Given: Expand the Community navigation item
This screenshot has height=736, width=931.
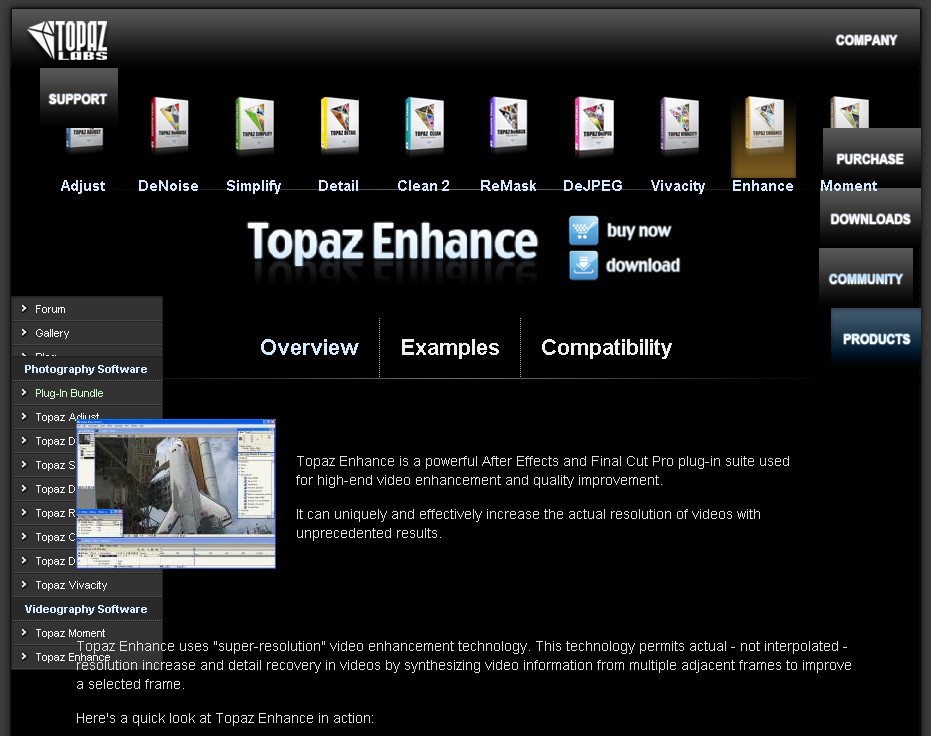Looking at the screenshot, I should pos(865,279).
